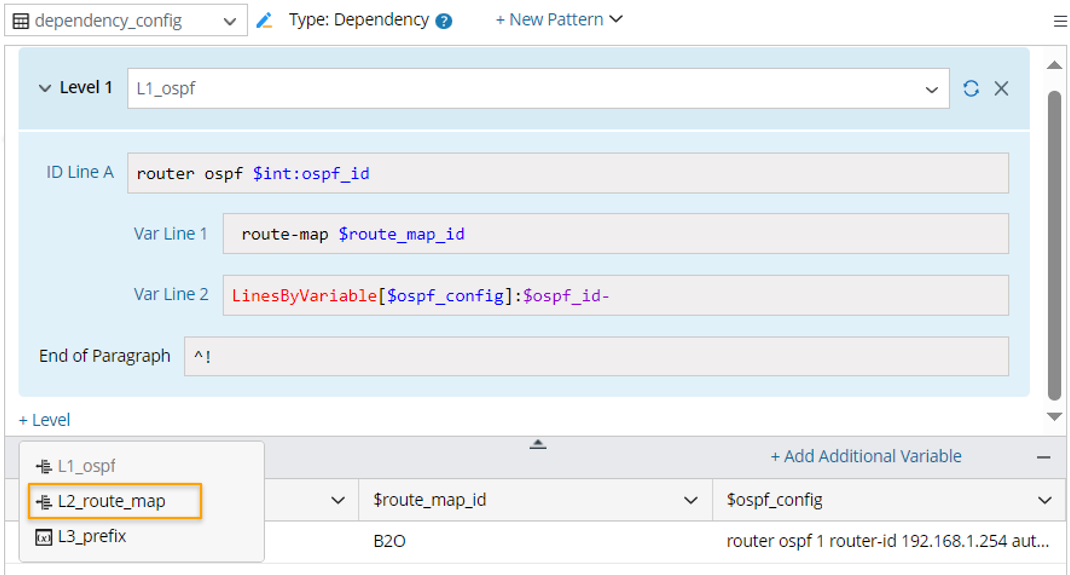1070x575 pixels.
Task: Click + Add Additional Variable link
Action: click(x=866, y=456)
